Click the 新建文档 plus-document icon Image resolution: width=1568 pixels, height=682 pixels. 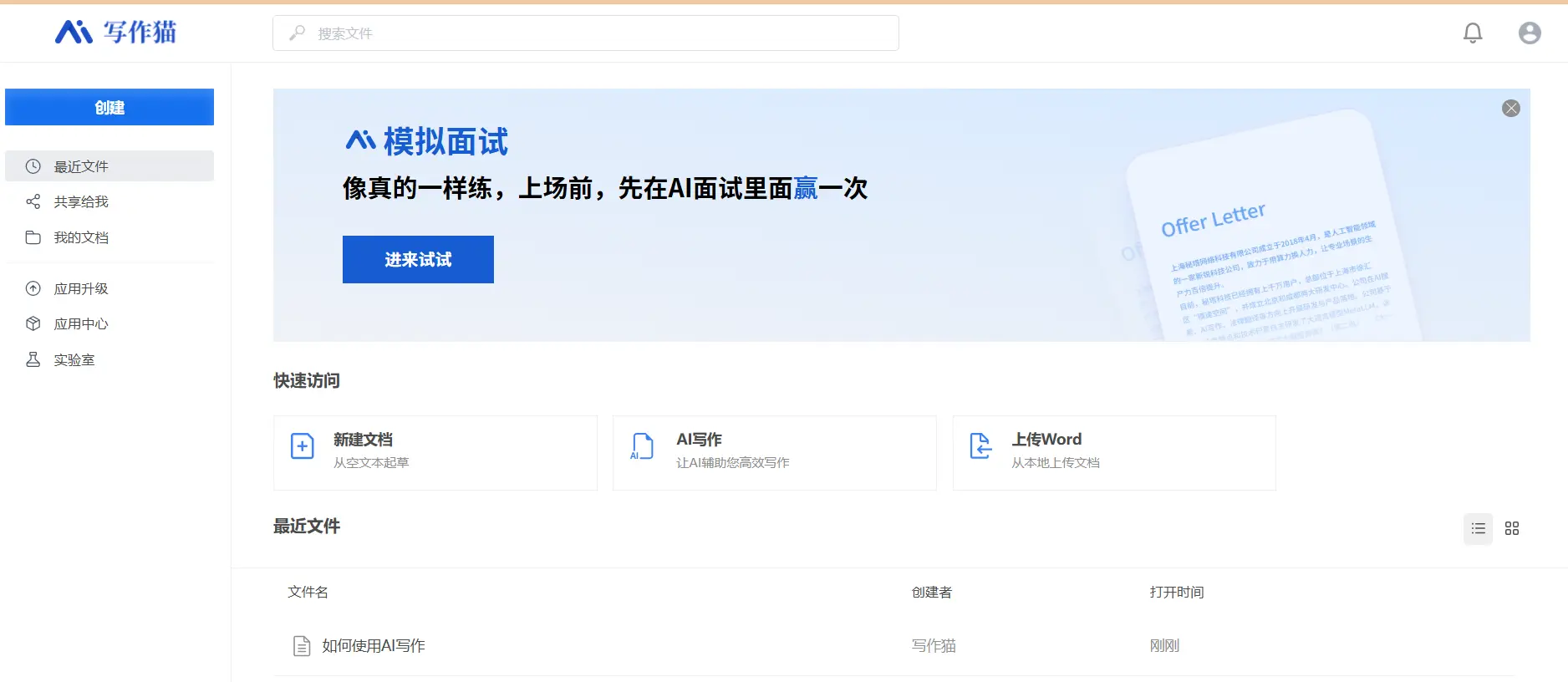pos(302,446)
